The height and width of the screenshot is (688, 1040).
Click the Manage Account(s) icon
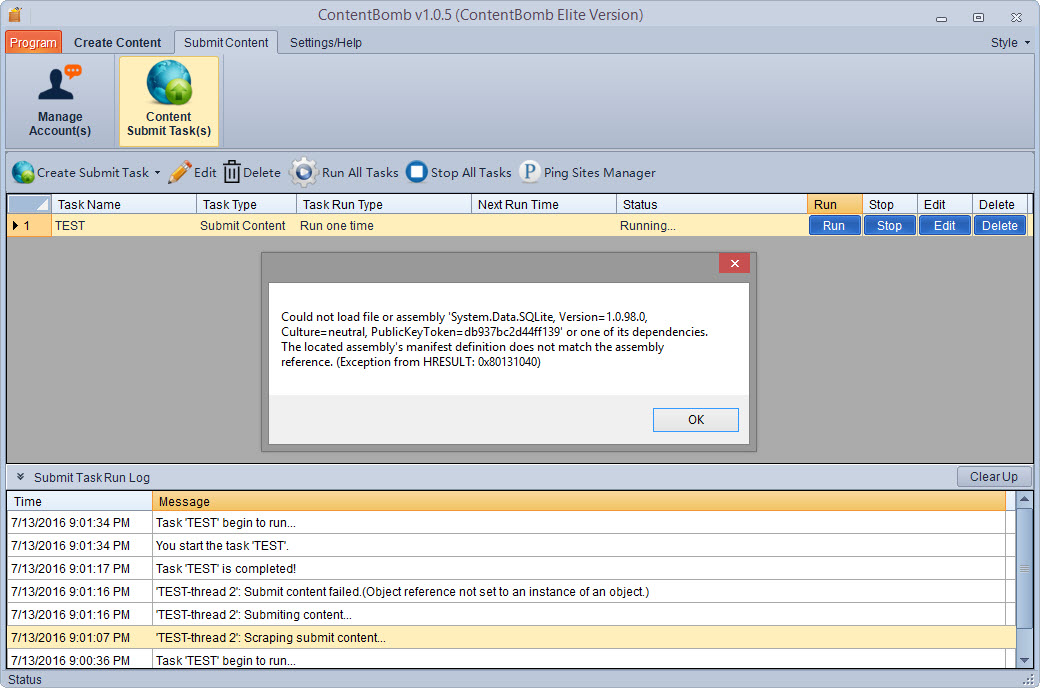(x=59, y=85)
